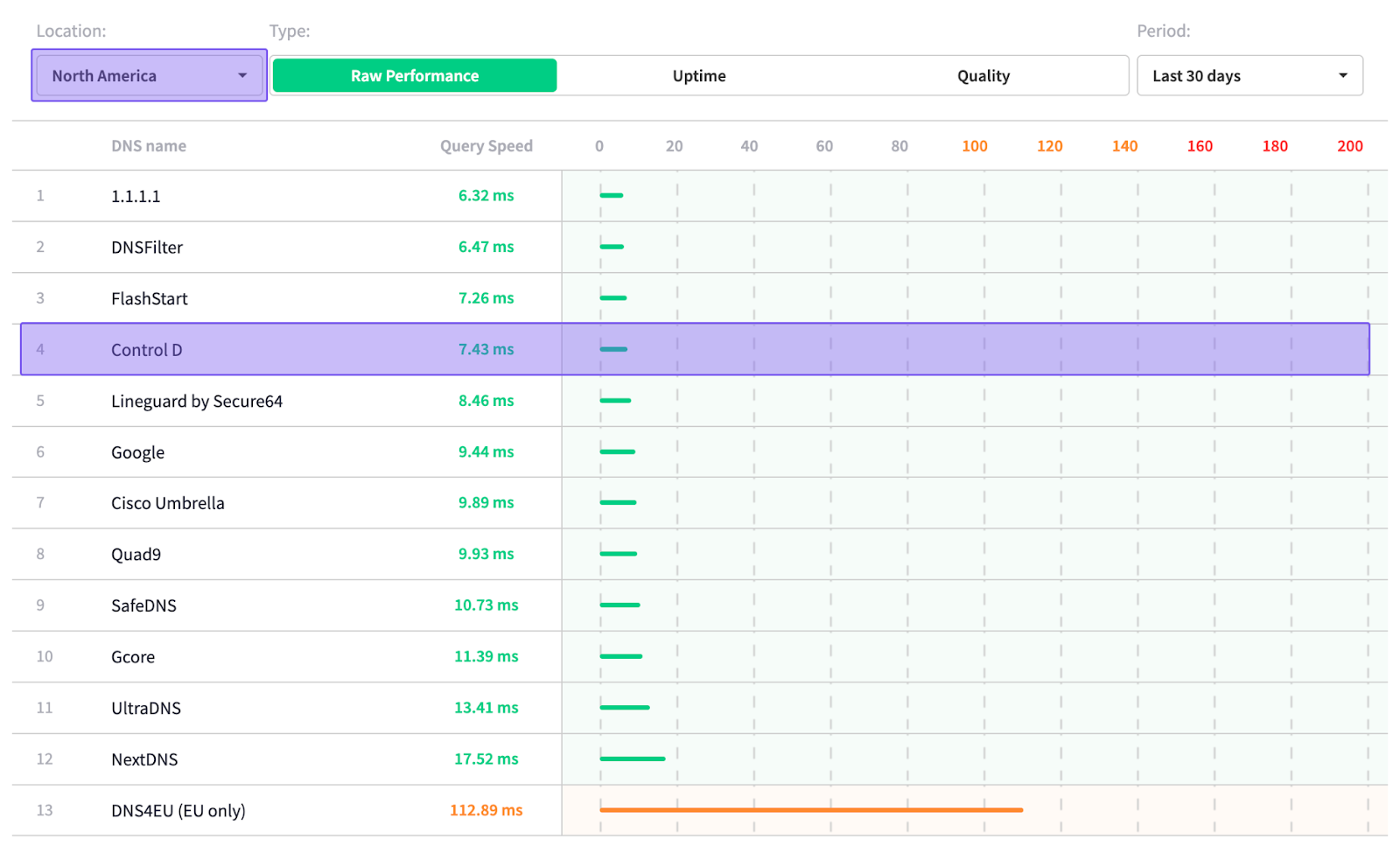Click the Quad9 DNS entry
This screenshot has height=846, width=1400.
(136, 555)
